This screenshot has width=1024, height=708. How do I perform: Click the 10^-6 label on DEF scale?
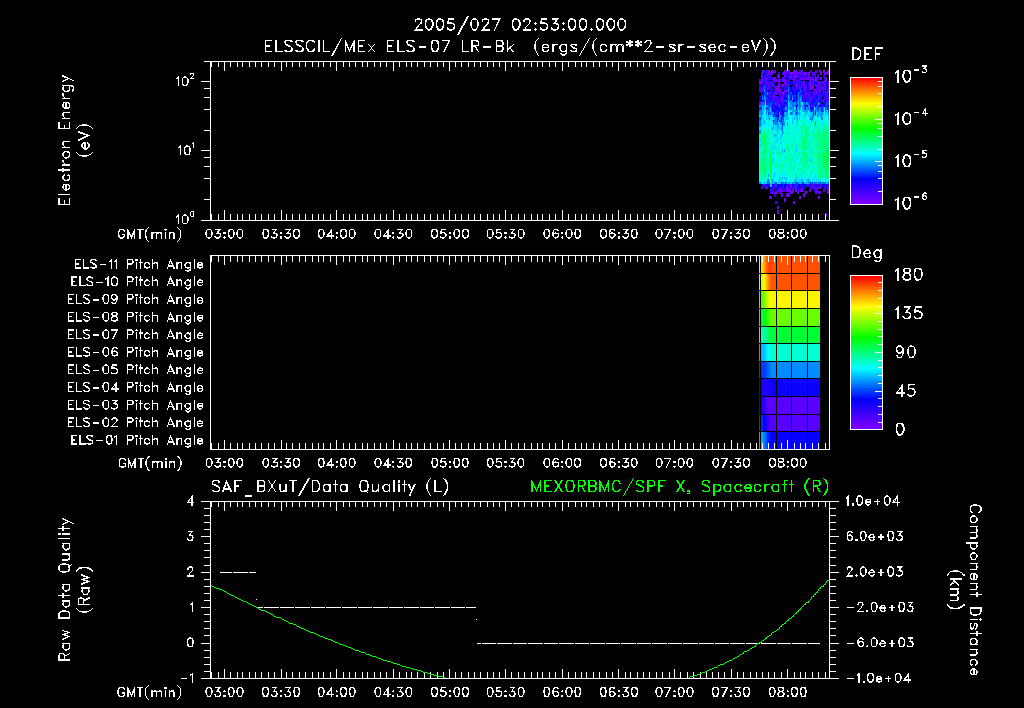coord(910,202)
